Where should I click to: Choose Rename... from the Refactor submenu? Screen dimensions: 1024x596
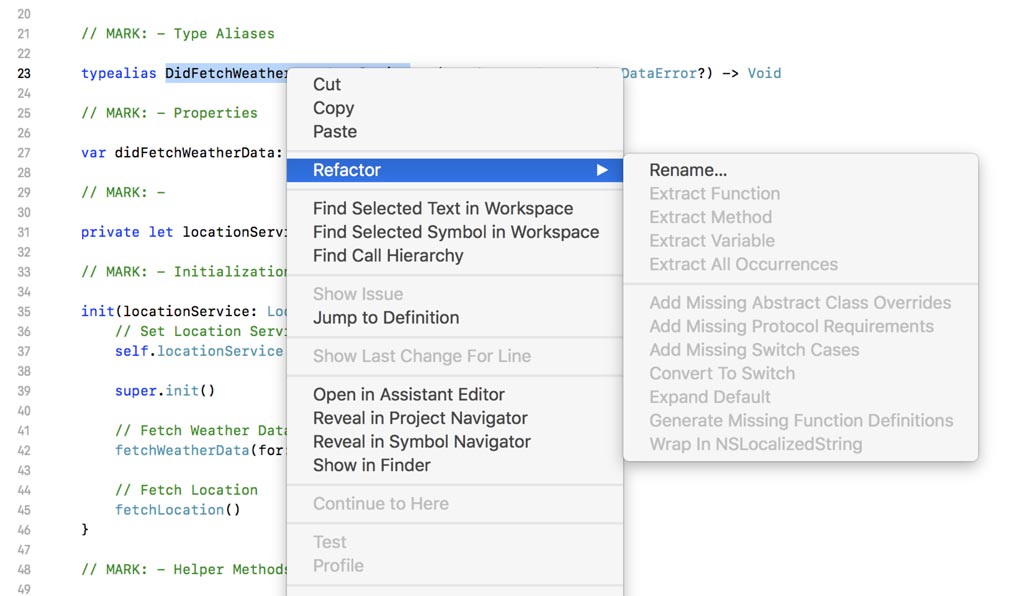tap(688, 170)
